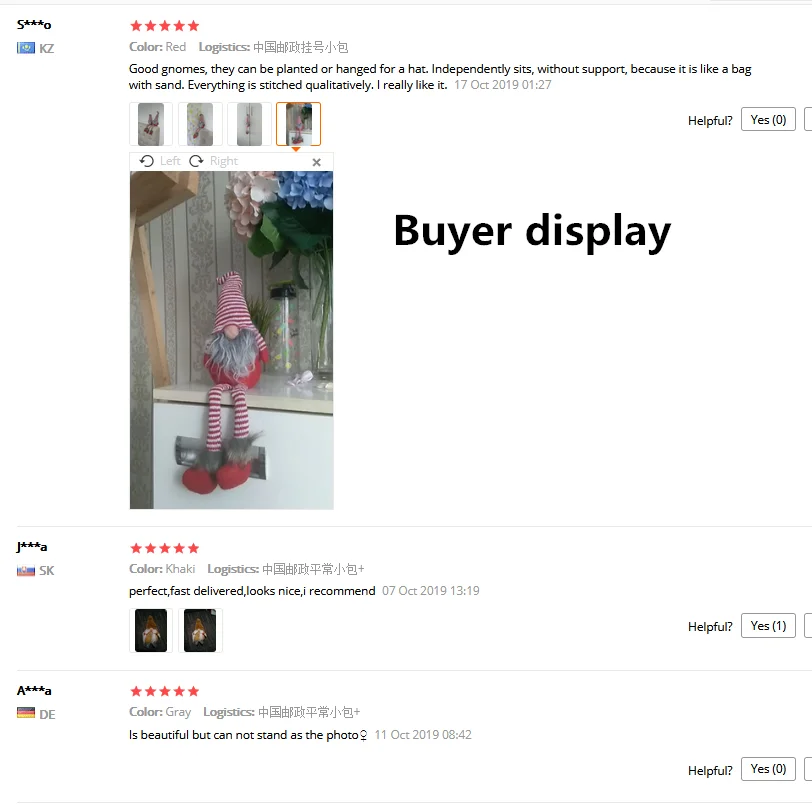
Task: Click the enlarged gnome photo
Action: 231,340
